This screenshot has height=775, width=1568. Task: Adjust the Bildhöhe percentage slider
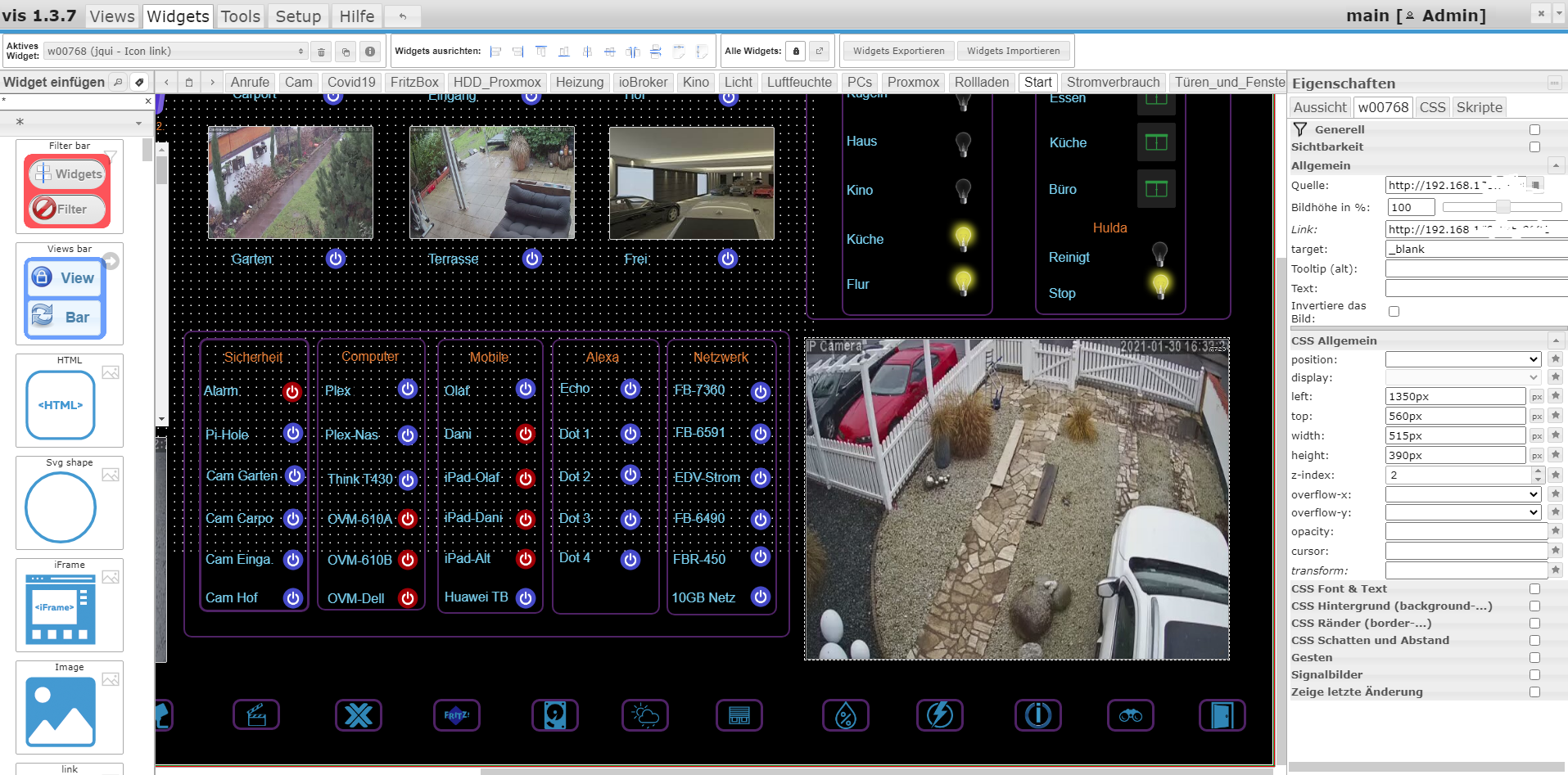click(1502, 207)
